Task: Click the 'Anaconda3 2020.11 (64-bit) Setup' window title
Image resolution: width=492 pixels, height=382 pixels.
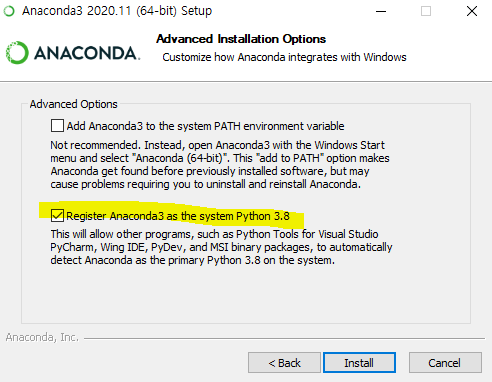Action: (117, 11)
